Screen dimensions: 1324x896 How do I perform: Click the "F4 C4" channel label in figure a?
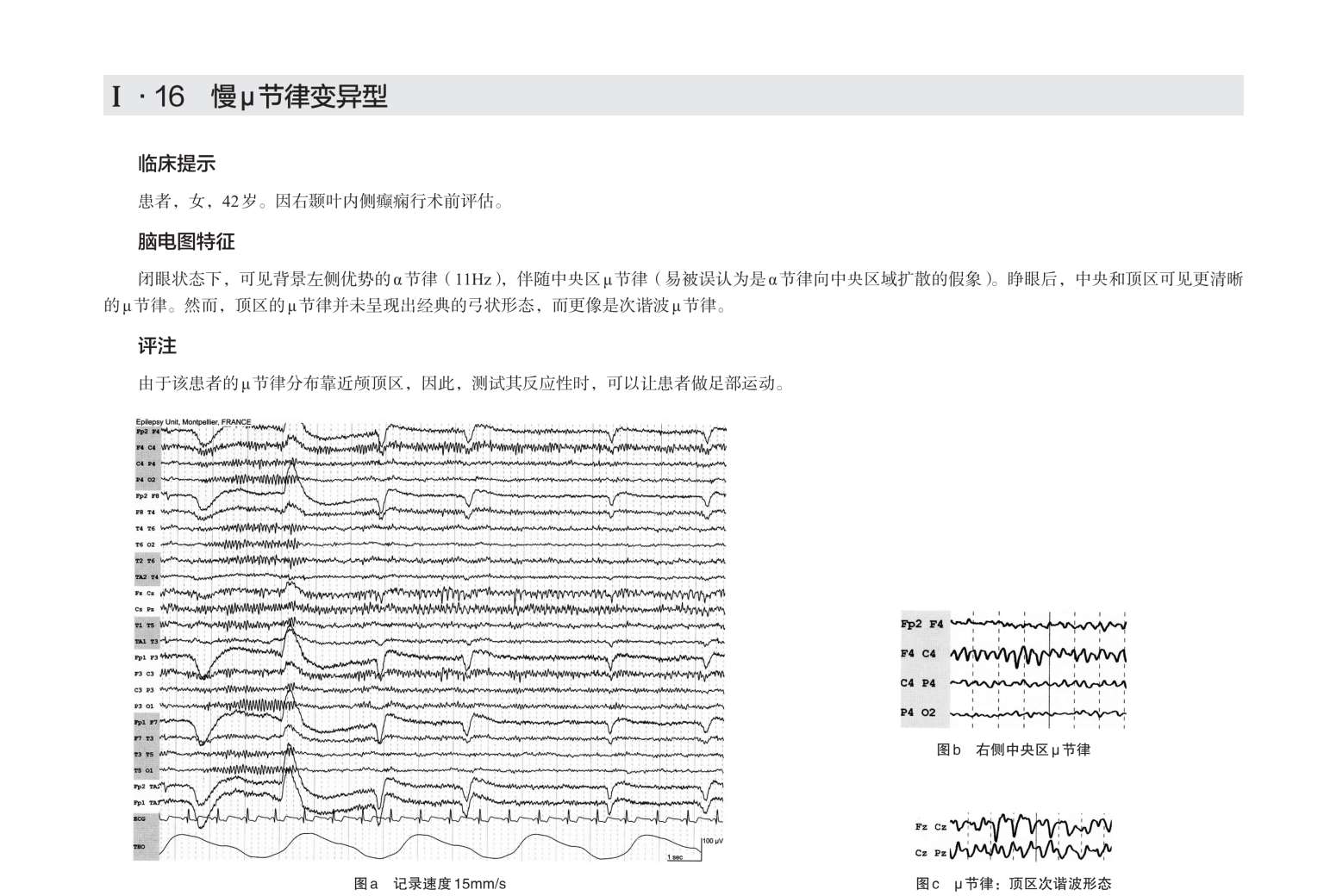click(146, 448)
